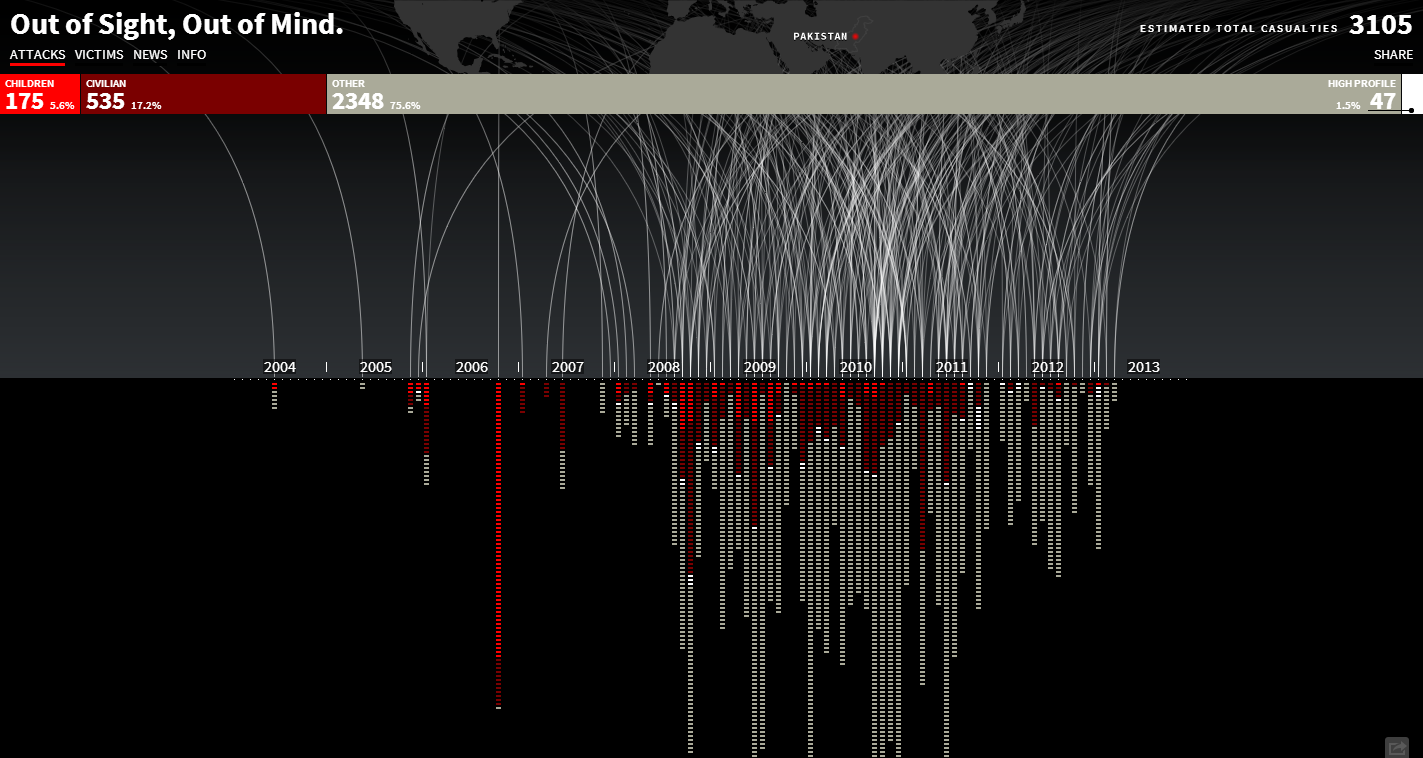Image resolution: width=1423 pixels, height=758 pixels.
Task: Switch to the VICTIMS tab
Action: 99,55
